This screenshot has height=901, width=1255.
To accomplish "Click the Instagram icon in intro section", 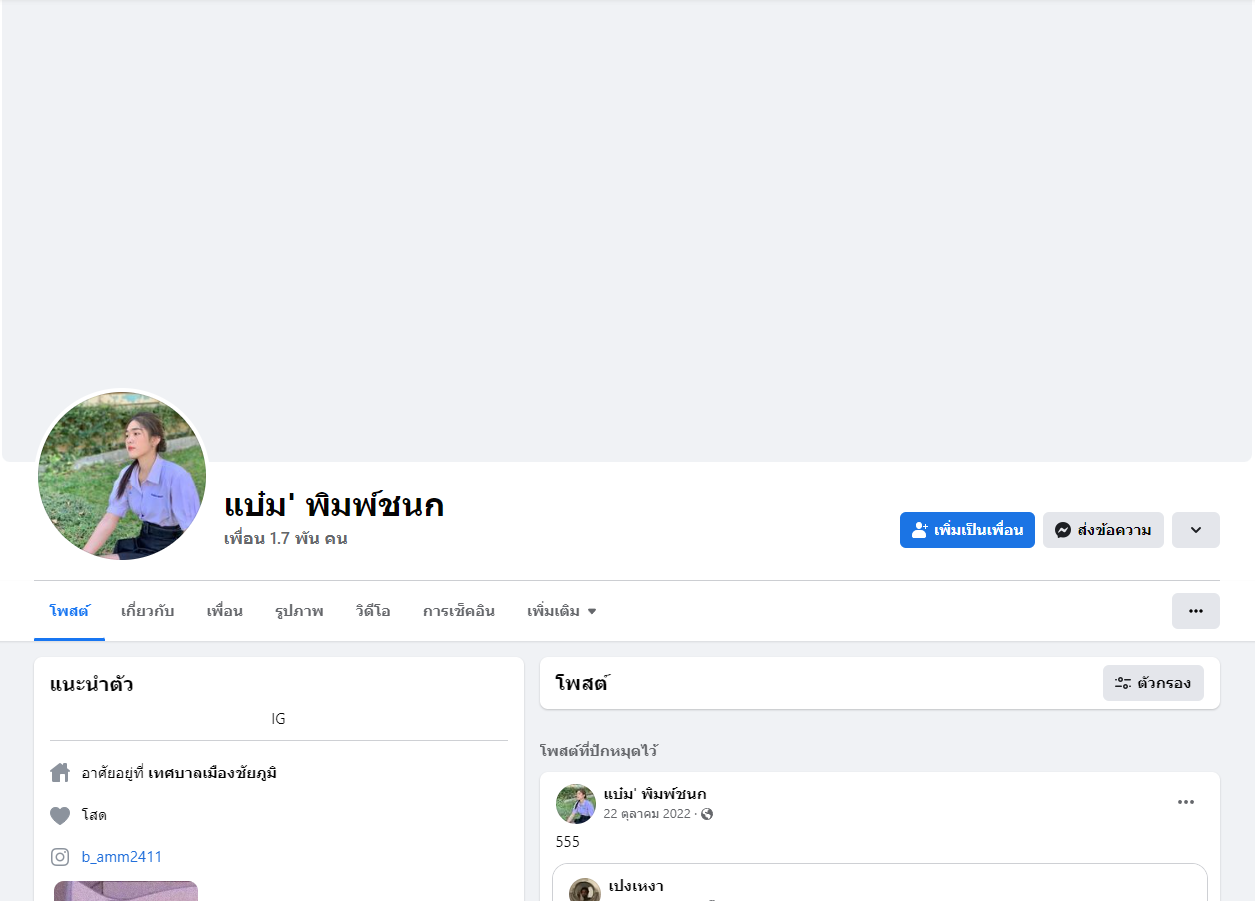I will 60,857.
